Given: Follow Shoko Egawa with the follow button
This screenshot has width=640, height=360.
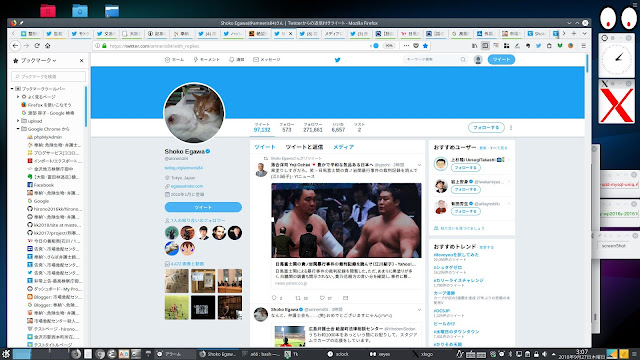Looking at the screenshot, I should click(x=486, y=127).
